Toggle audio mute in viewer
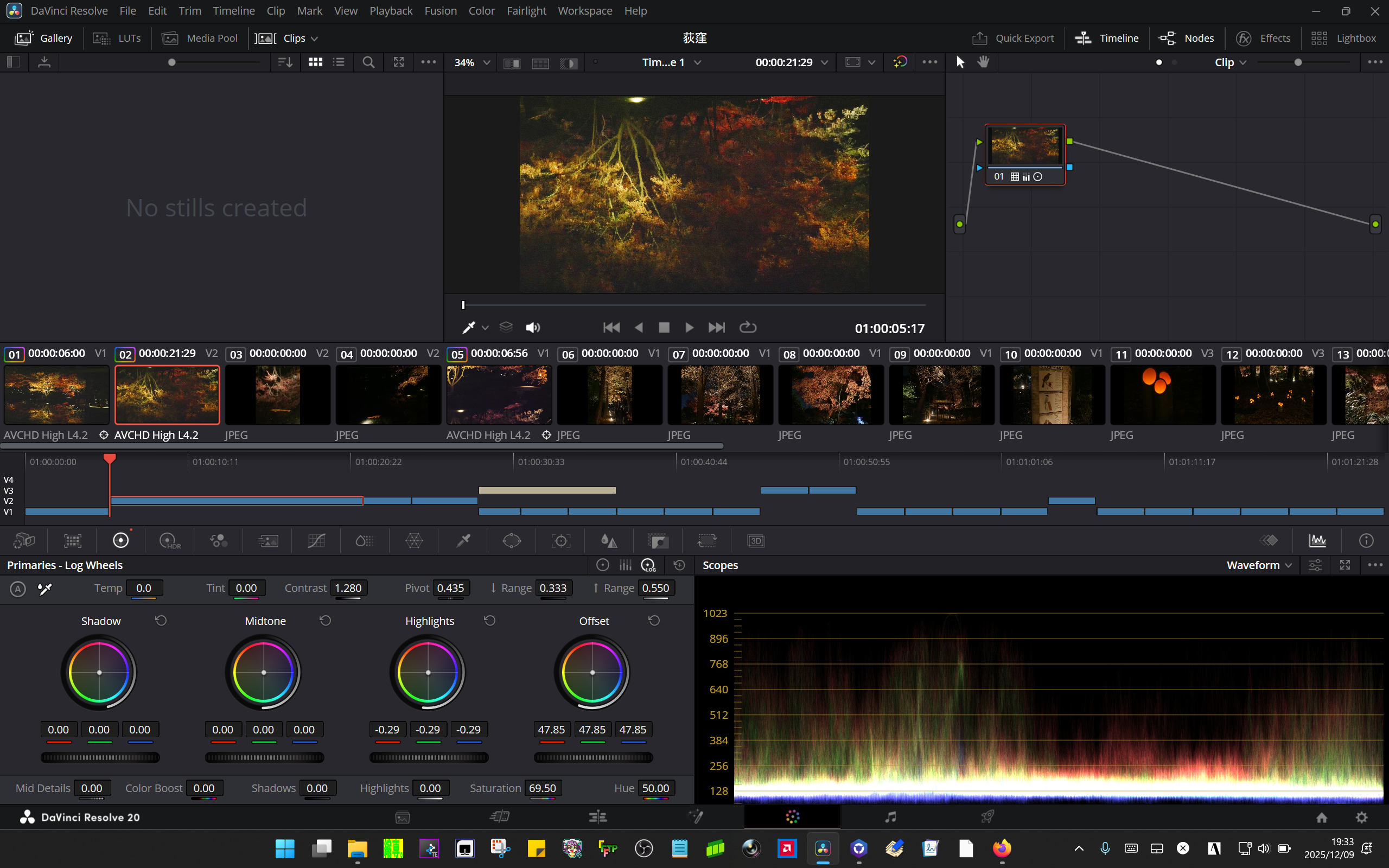1389x868 pixels. [533, 327]
